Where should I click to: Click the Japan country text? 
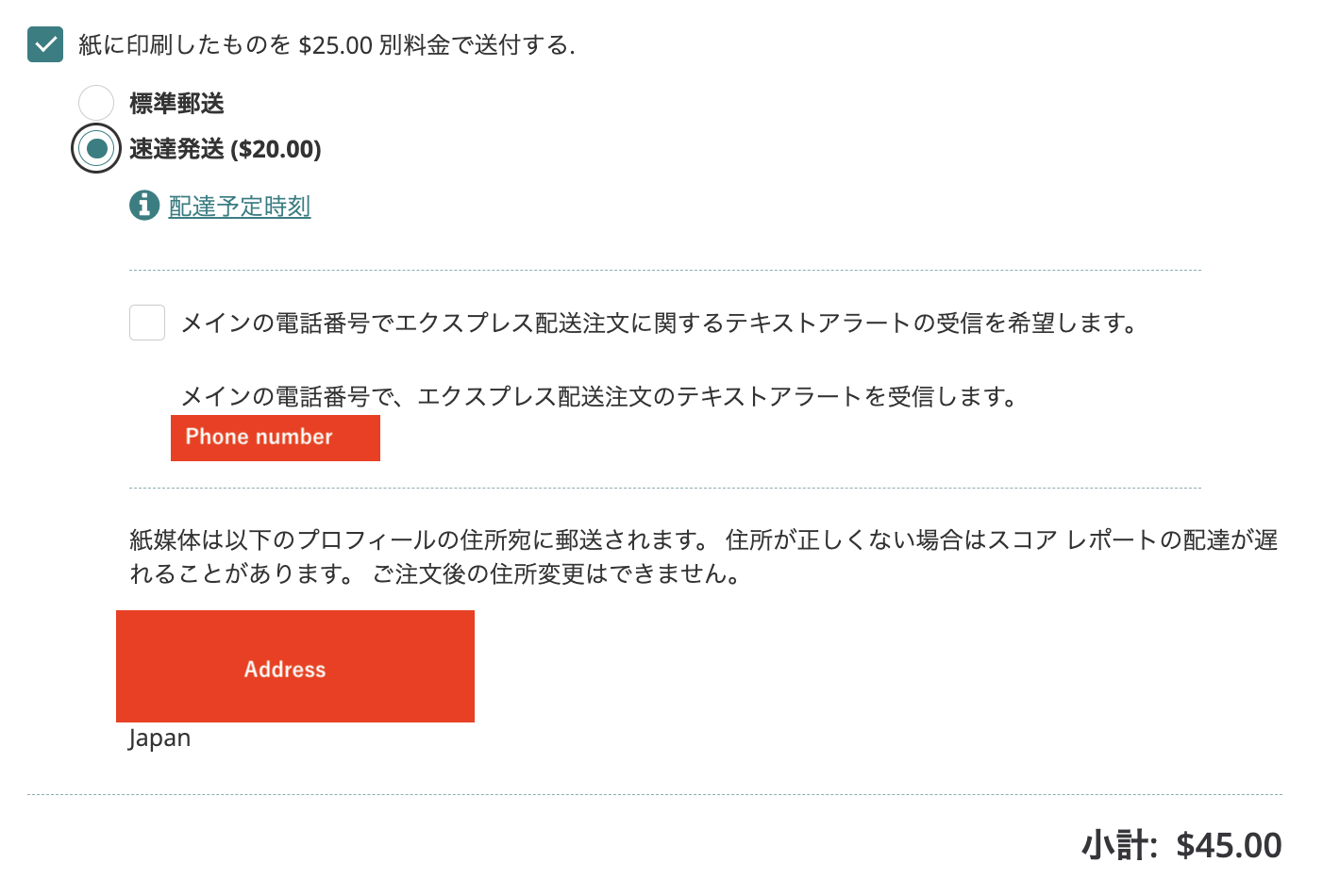tap(159, 738)
